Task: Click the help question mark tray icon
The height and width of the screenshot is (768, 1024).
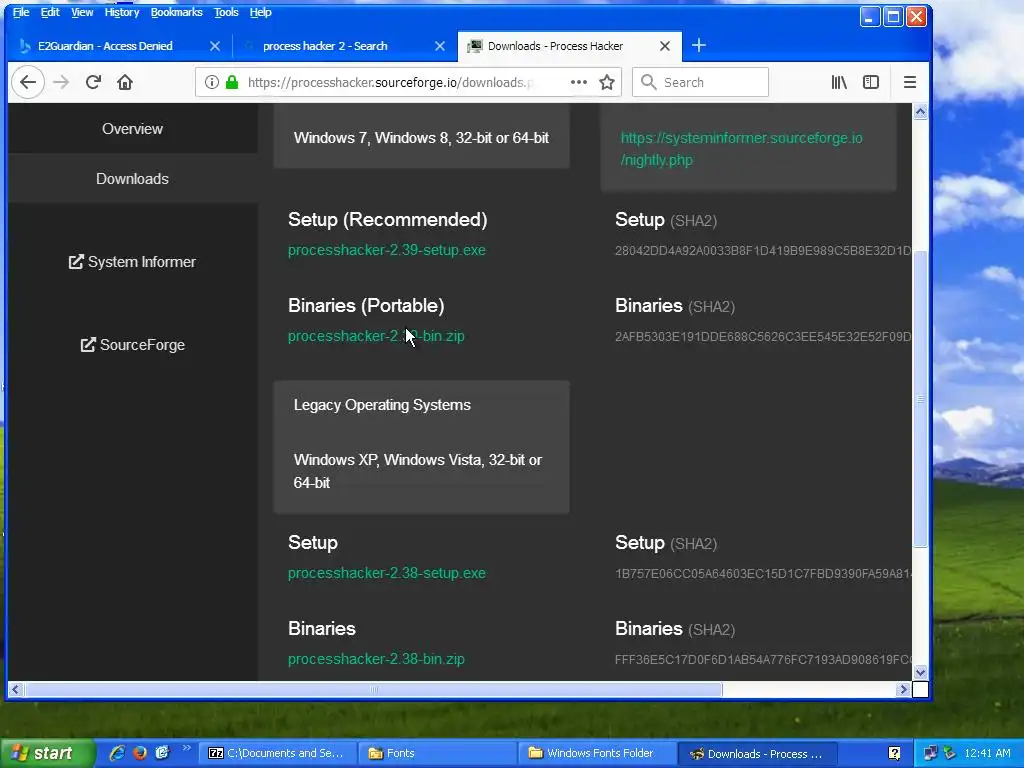Action: pos(895,753)
